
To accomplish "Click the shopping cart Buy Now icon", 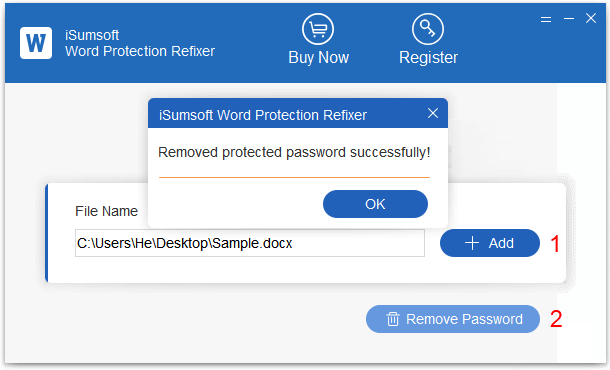I will (x=318, y=29).
